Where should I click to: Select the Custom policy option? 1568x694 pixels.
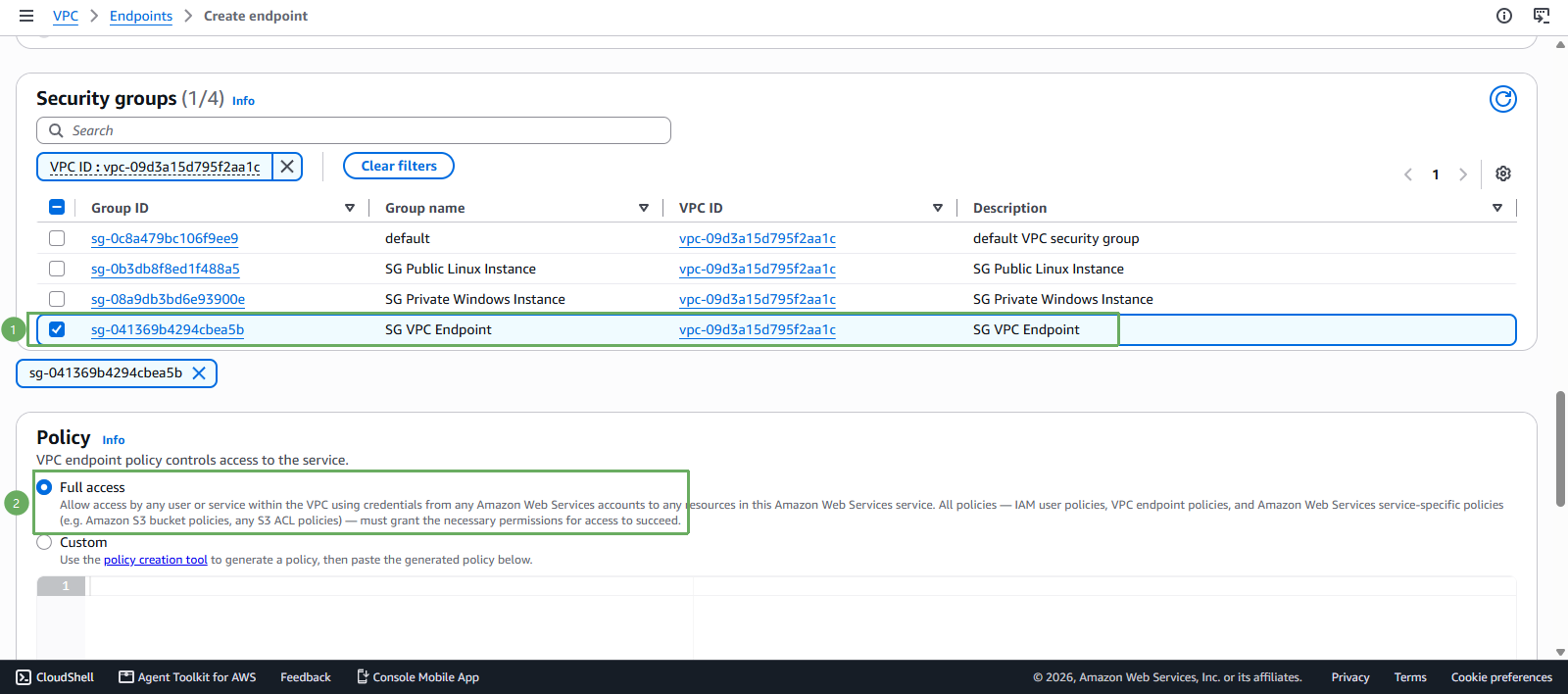click(x=44, y=542)
